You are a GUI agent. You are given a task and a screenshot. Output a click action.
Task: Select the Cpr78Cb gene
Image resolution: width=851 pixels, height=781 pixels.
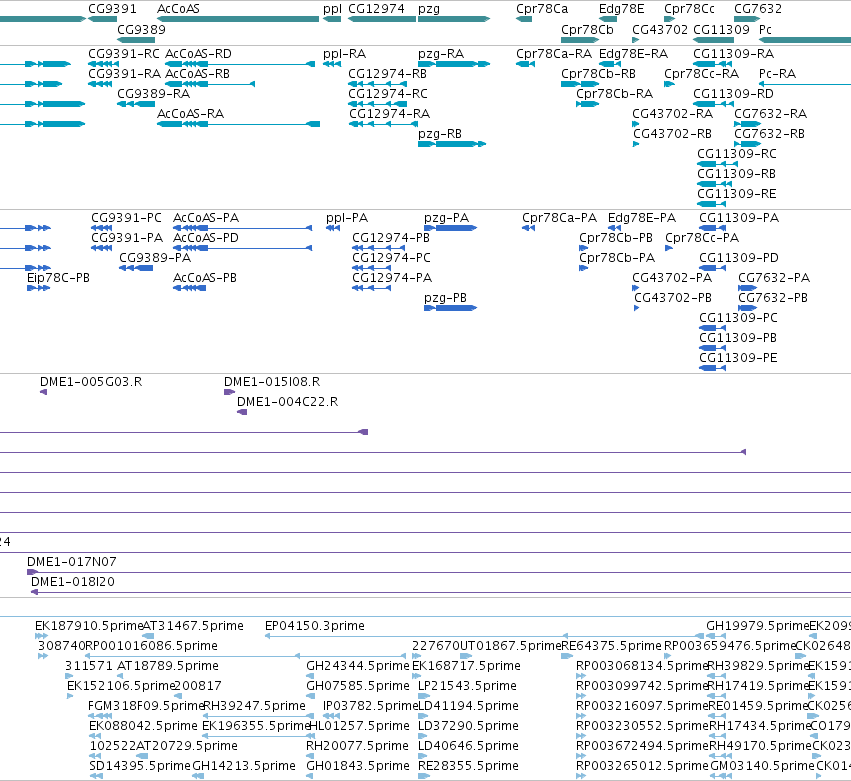point(580,40)
